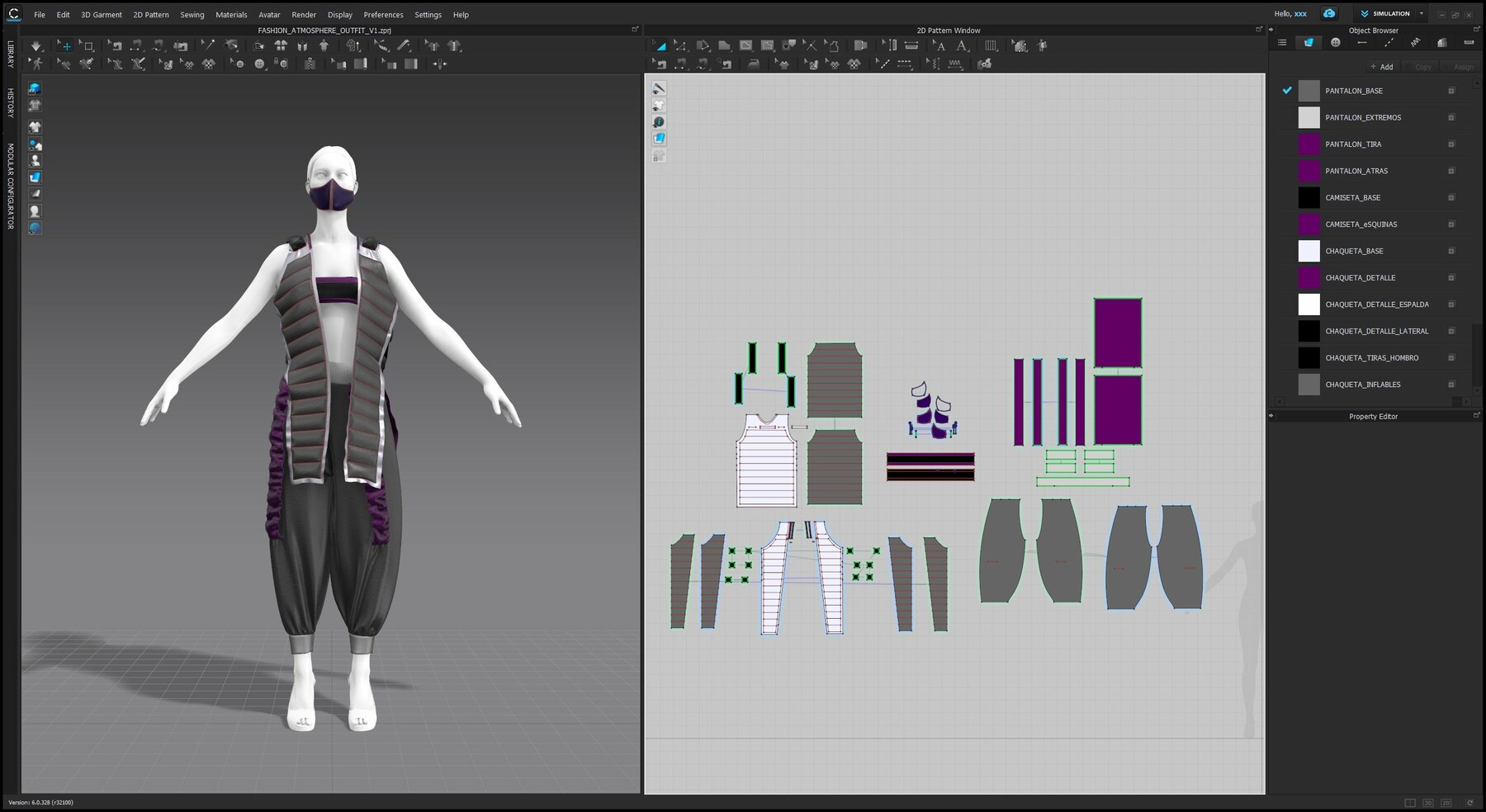Enable the avatar show toggle in 3D sidebar
This screenshot has height=812, width=1486.
(x=35, y=159)
